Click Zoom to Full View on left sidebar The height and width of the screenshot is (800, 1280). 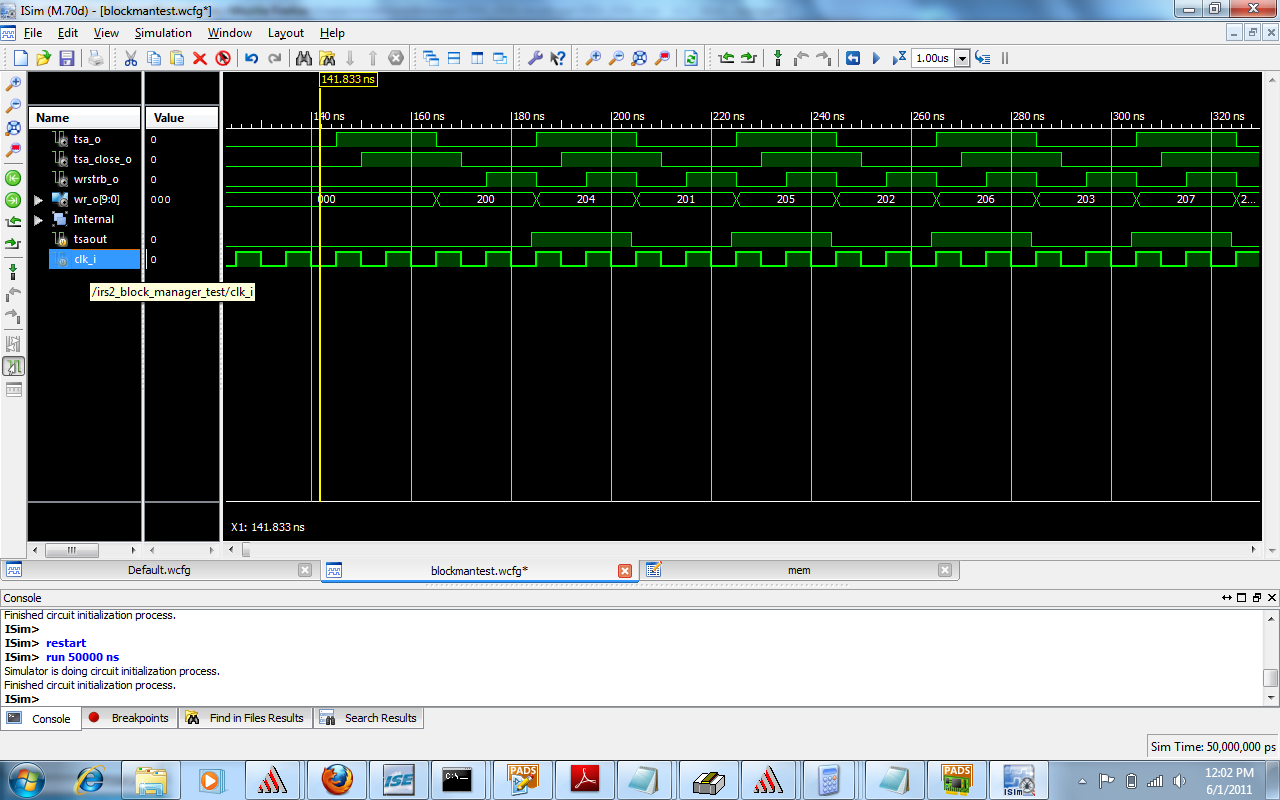[13, 128]
